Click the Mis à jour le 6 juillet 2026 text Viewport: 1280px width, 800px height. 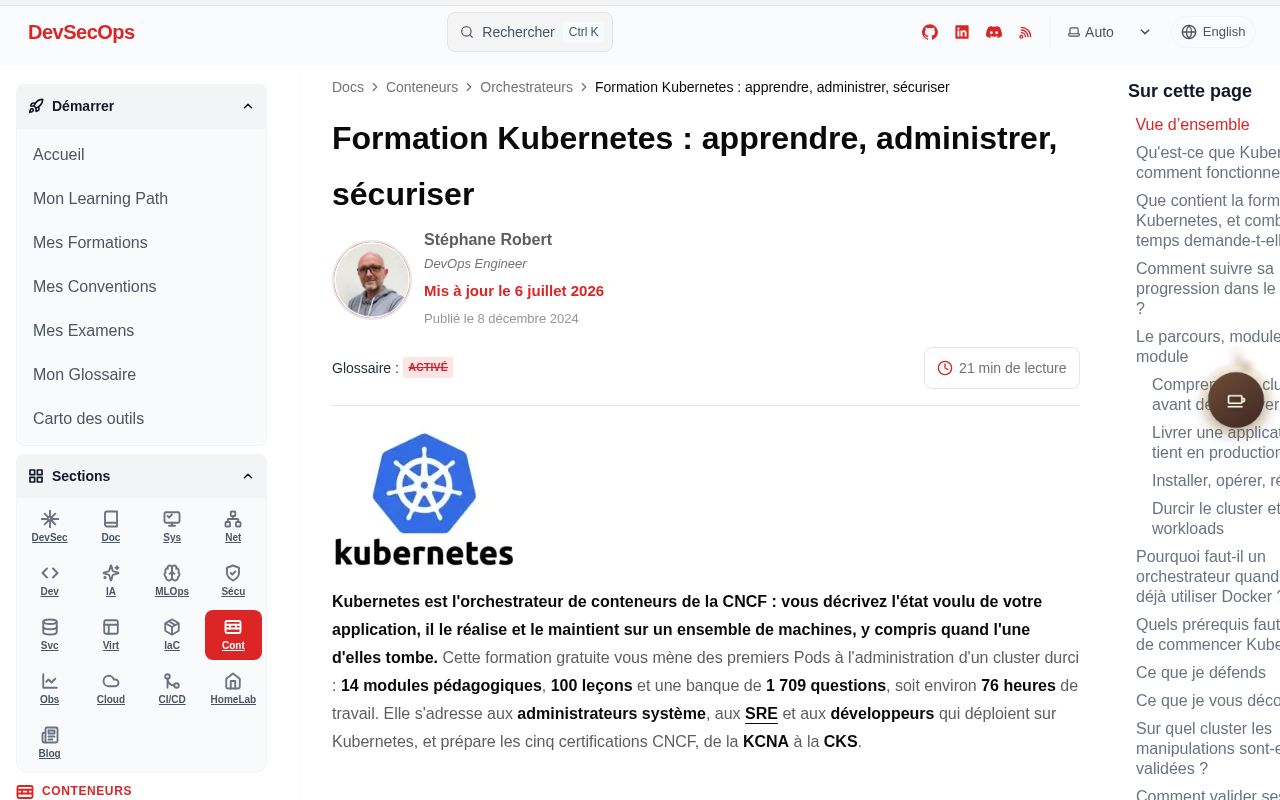tap(514, 291)
